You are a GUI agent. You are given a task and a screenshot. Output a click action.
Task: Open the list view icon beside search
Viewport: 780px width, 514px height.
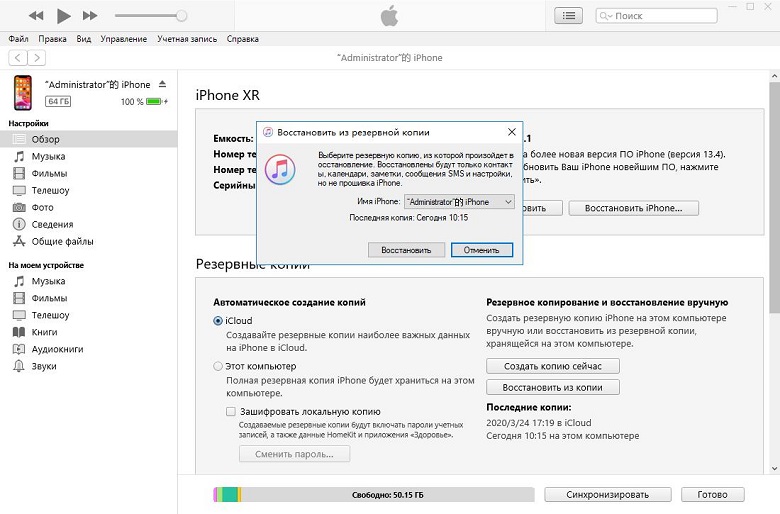pos(569,16)
